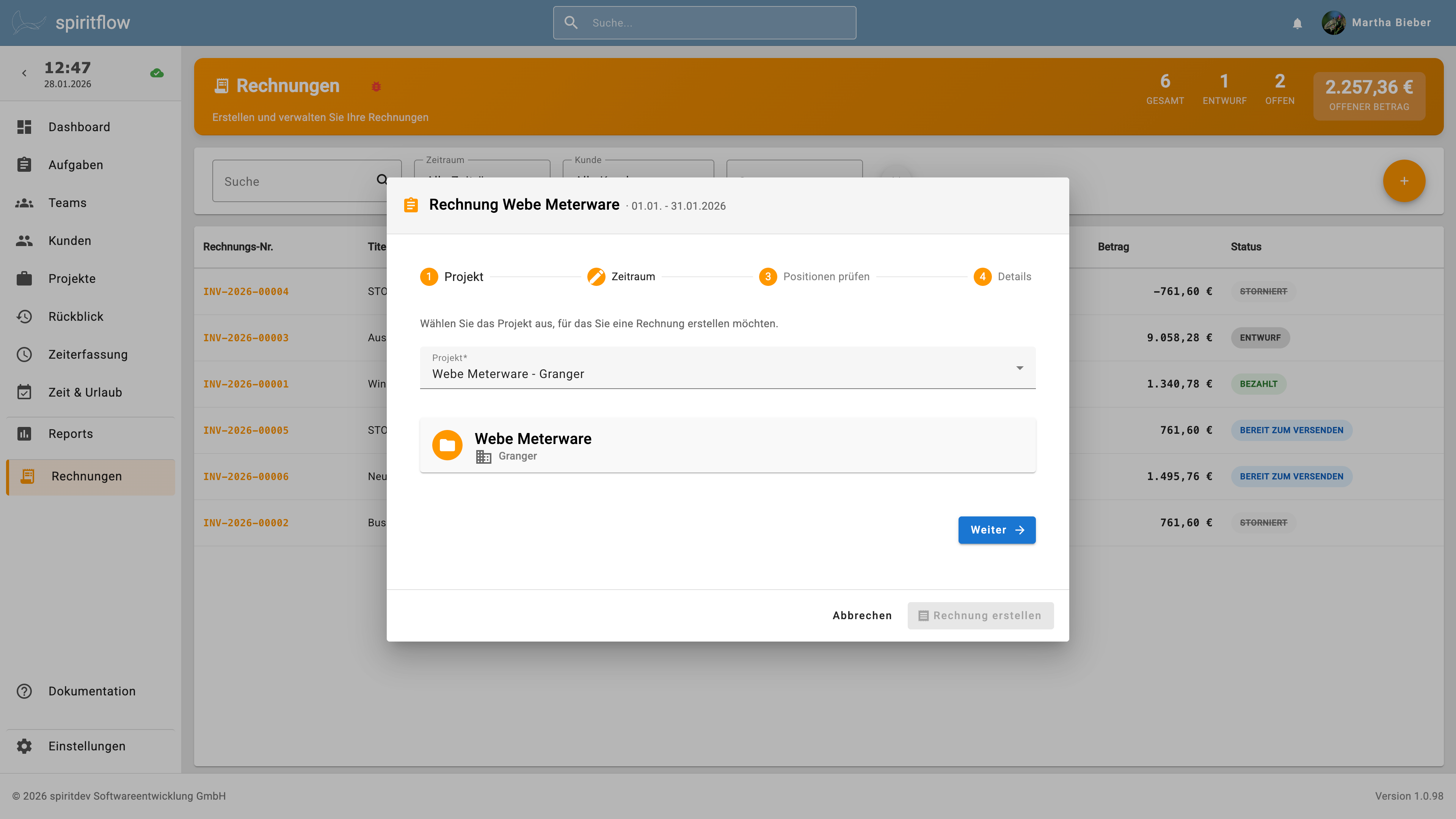Image resolution: width=1456 pixels, height=819 pixels.
Task: Click the Weiter button
Action: (996, 530)
